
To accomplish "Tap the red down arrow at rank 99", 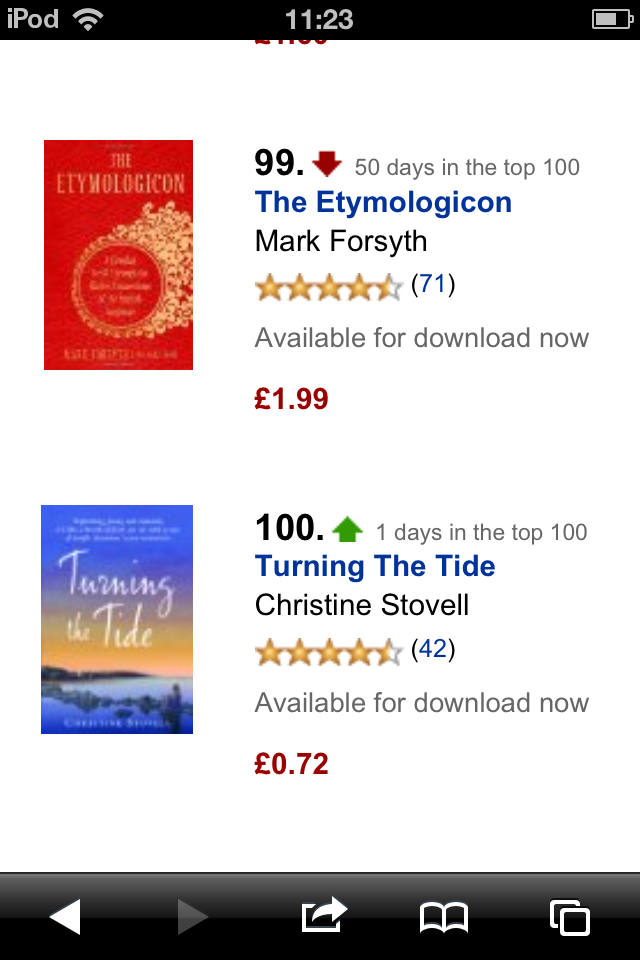I will 327,163.
